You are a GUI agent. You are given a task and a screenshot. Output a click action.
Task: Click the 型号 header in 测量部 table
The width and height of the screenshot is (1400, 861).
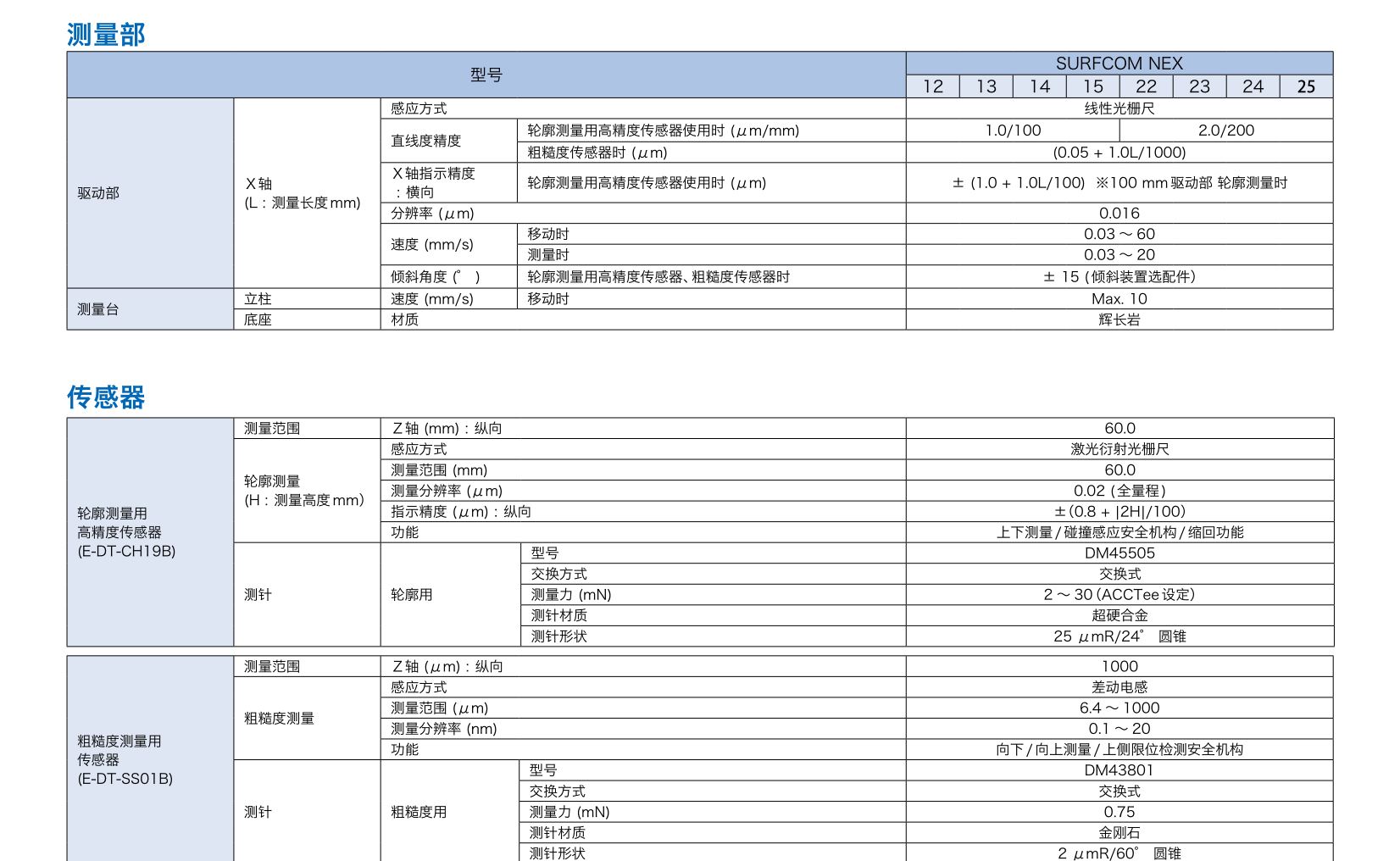486,75
